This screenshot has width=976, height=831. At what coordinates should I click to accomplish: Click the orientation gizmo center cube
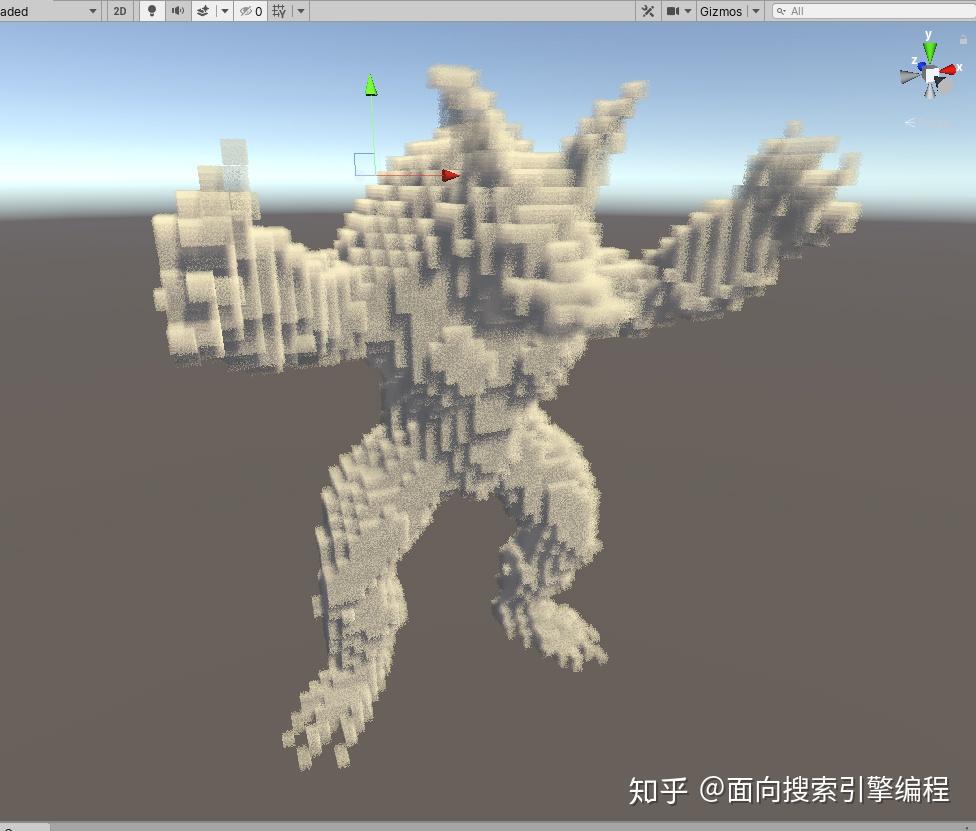click(x=932, y=75)
